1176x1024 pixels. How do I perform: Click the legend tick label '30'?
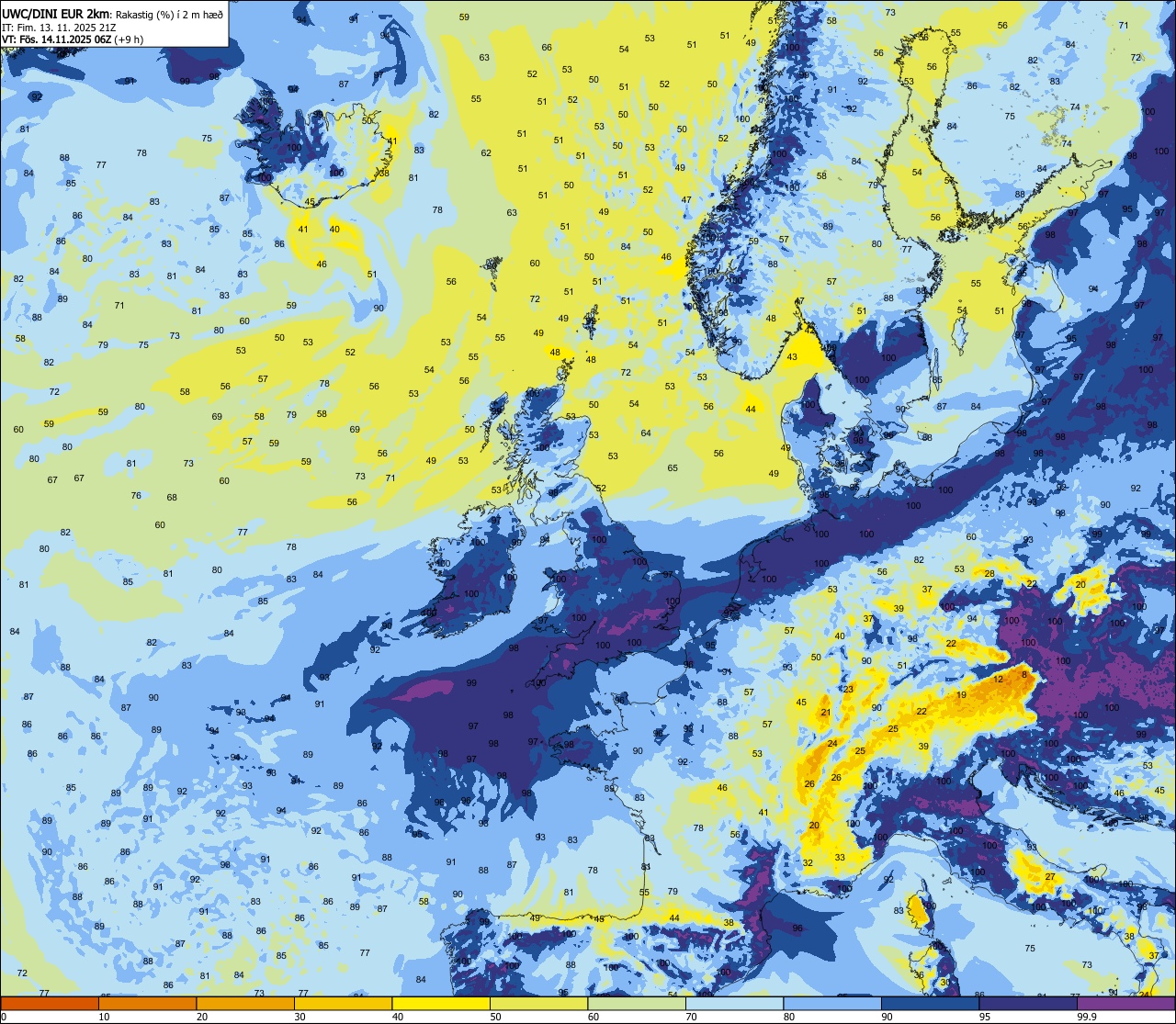pyautogui.click(x=300, y=1017)
